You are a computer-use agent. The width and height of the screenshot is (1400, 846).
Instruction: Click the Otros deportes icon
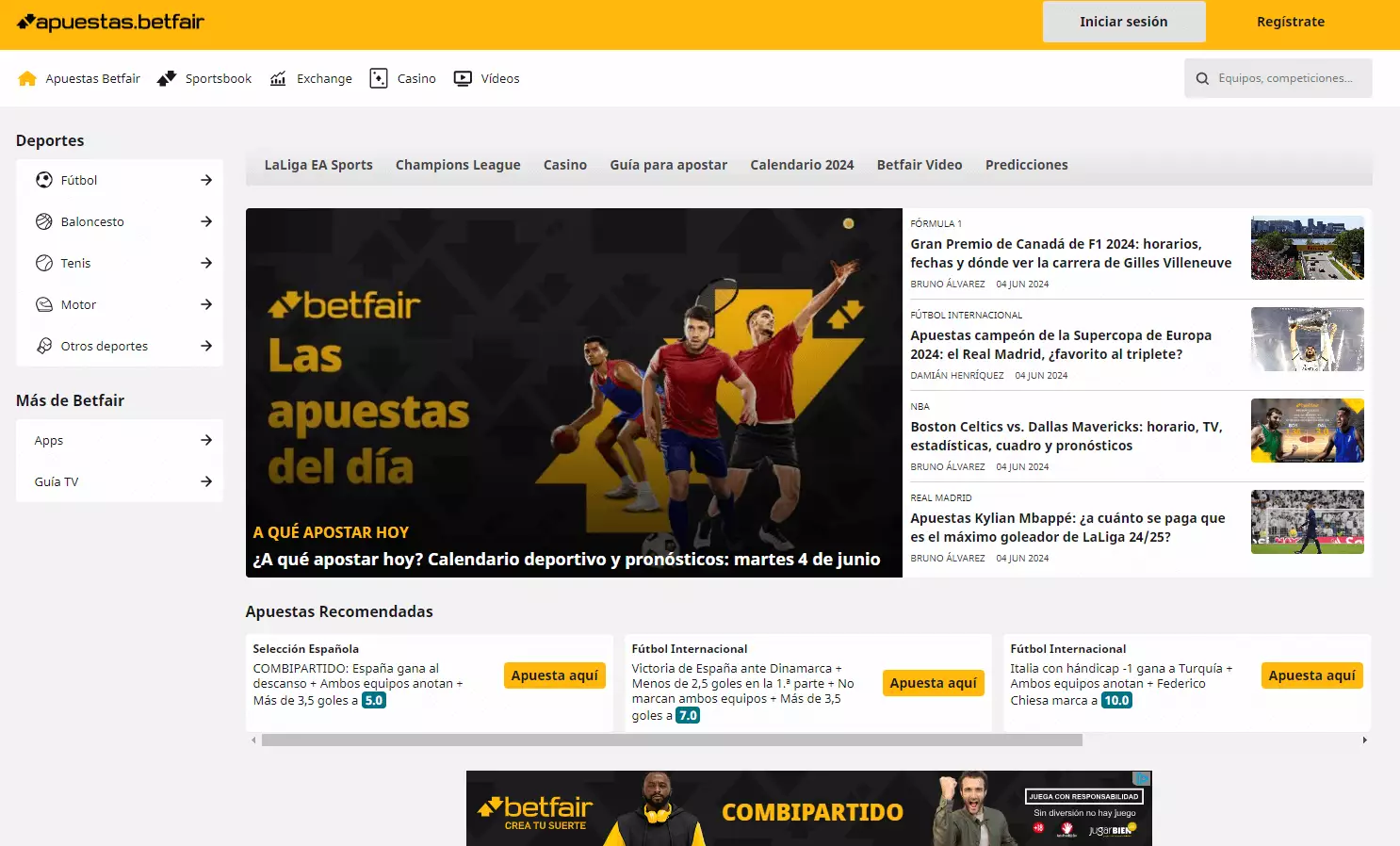click(44, 346)
